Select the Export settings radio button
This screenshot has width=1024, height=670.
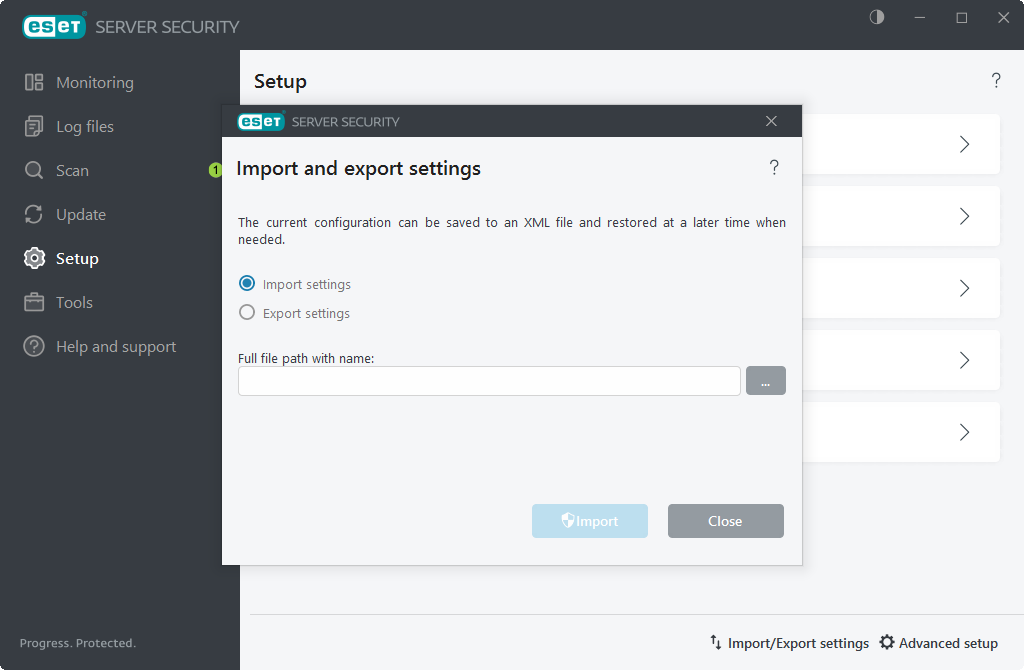(x=247, y=312)
